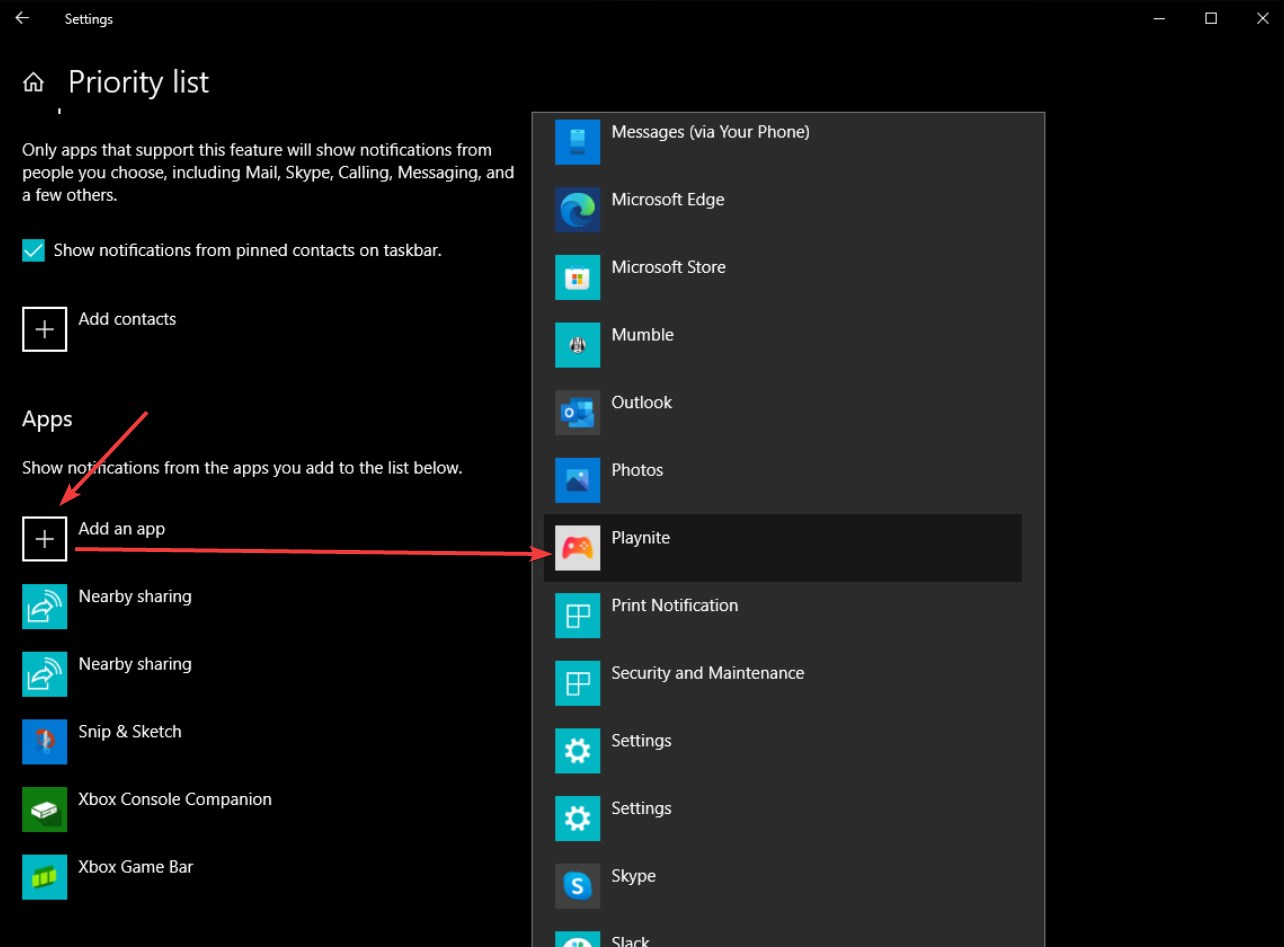Choose Outlook label in the app list

coord(642,402)
